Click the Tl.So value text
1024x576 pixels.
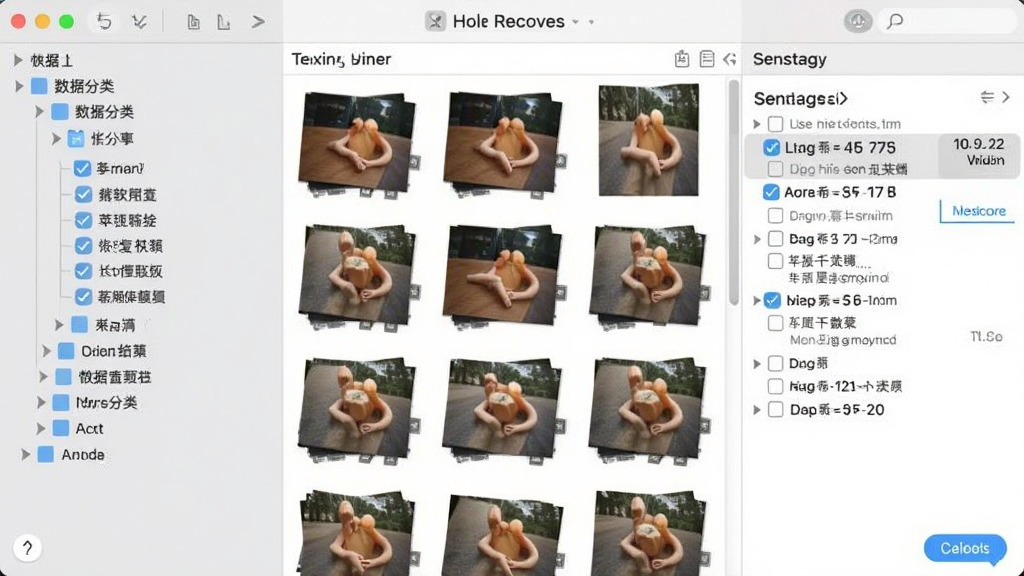tap(986, 336)
